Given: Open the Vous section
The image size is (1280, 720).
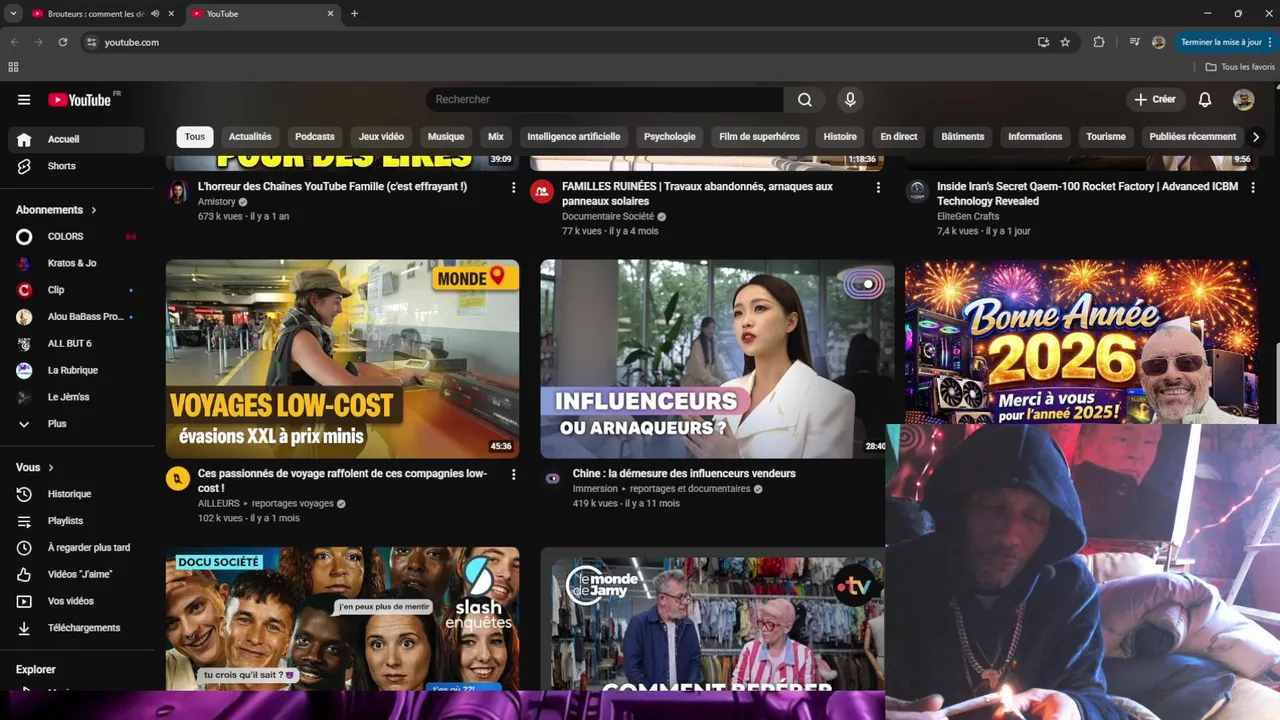Looking at the screenshot, I should [x=35, y=467].
